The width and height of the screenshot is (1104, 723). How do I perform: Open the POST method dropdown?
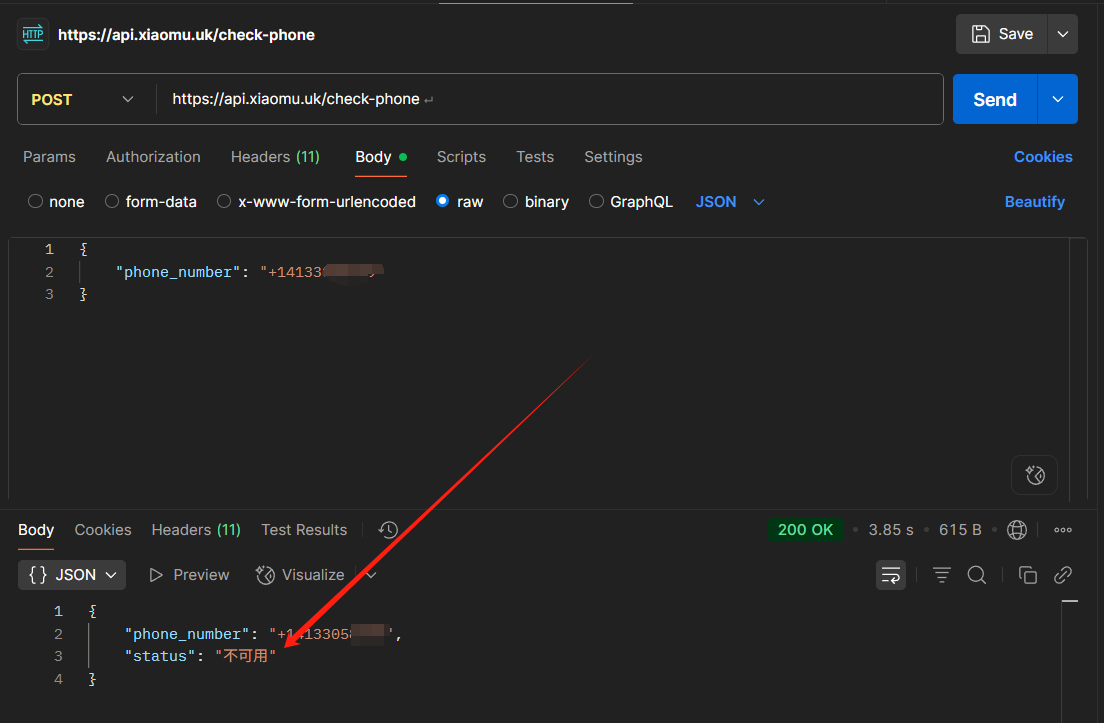click(83, 99)
